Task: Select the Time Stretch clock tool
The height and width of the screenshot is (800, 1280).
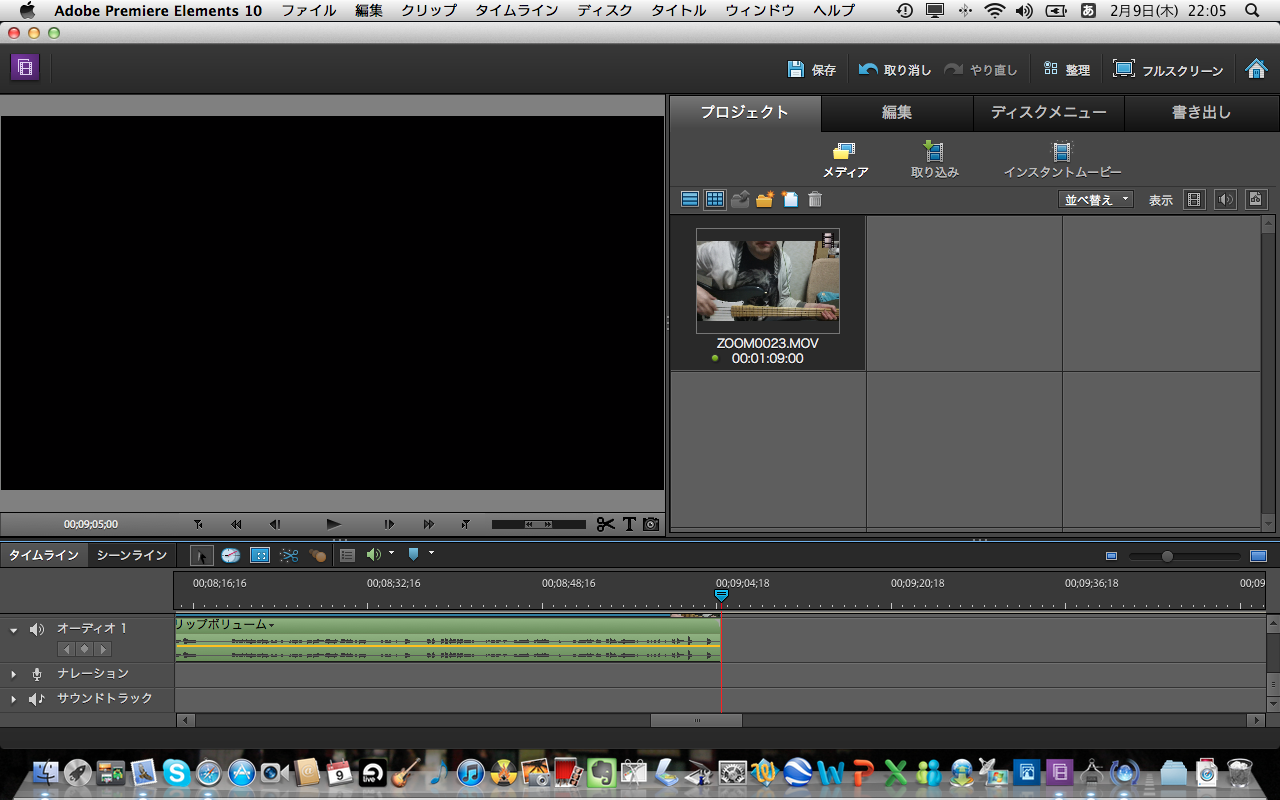Action: pyautogui.click(x=231, y=555)
